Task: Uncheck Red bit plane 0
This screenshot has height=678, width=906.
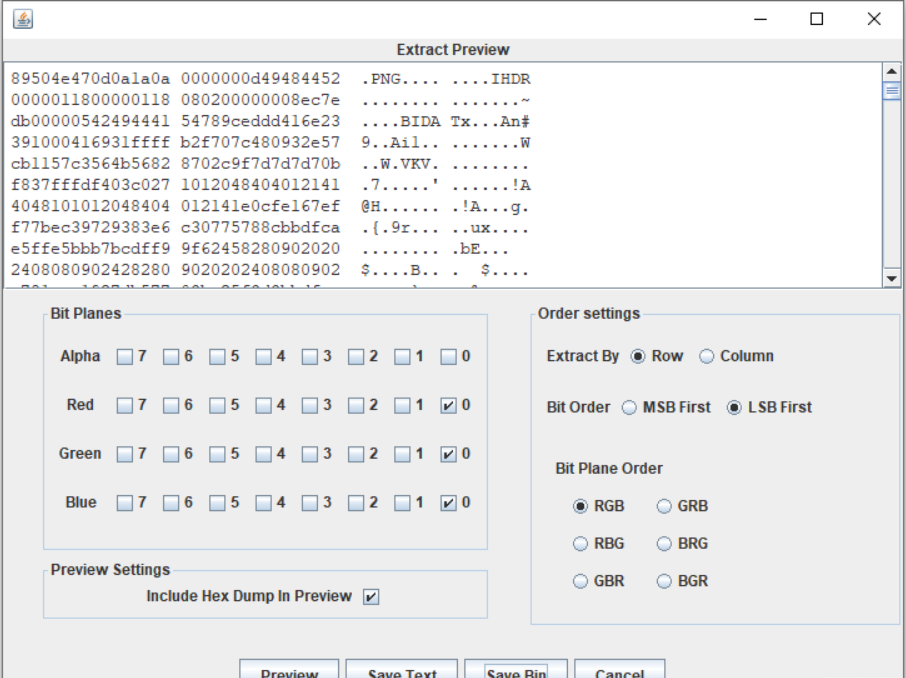Action: coord(448,405)
